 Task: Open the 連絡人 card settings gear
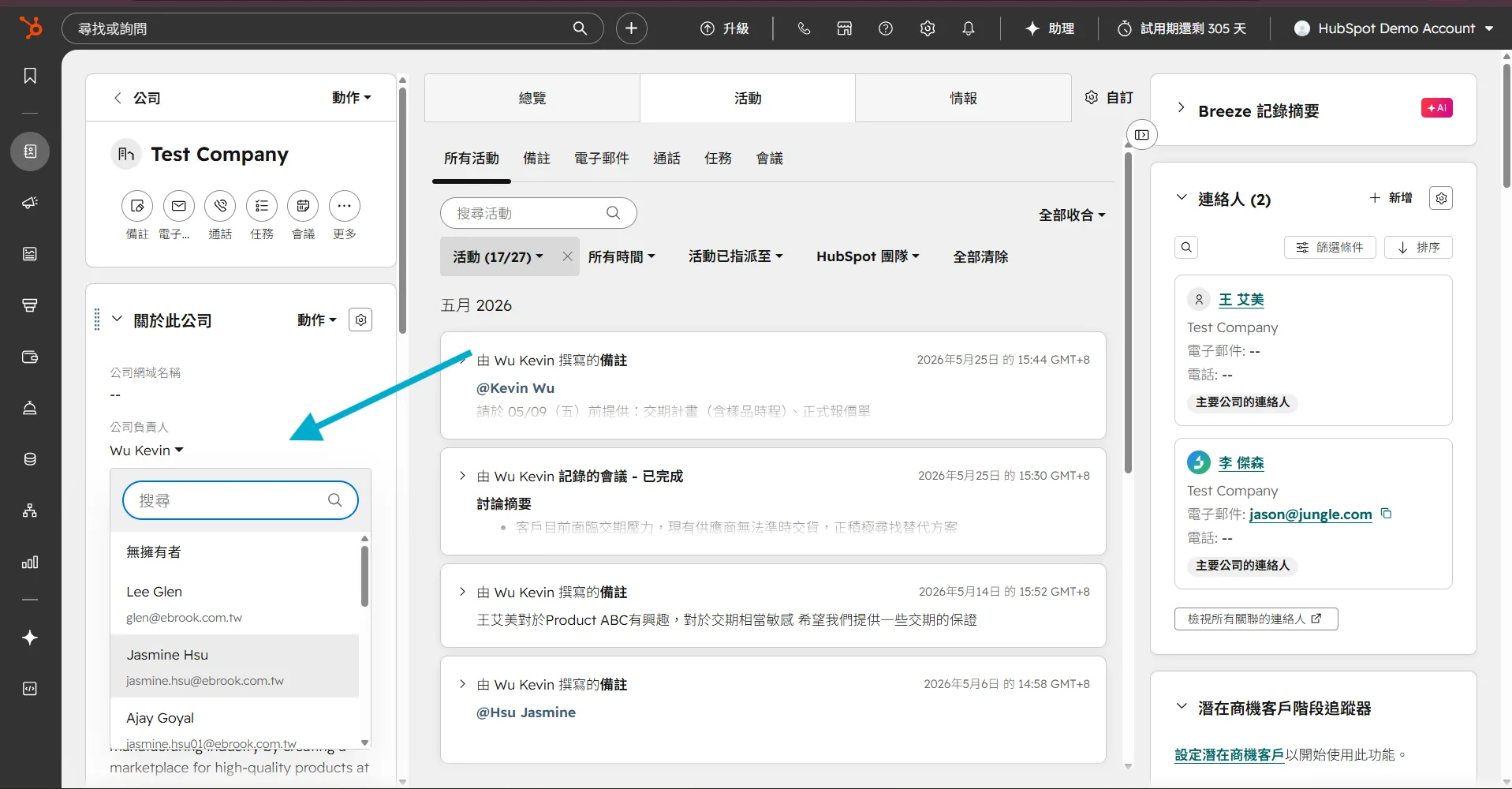coord(1441,198)
